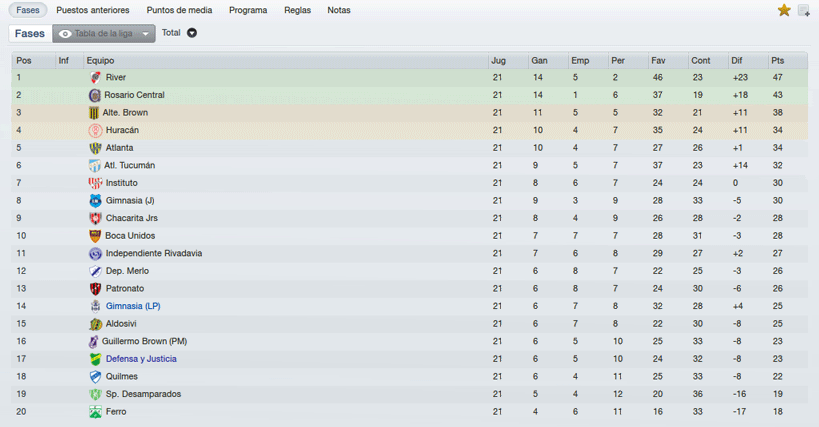The height and width of the screenshot is (427, 819).
Task: Open the Defensa y Justicia link
Action: click(x=141, y=359)
